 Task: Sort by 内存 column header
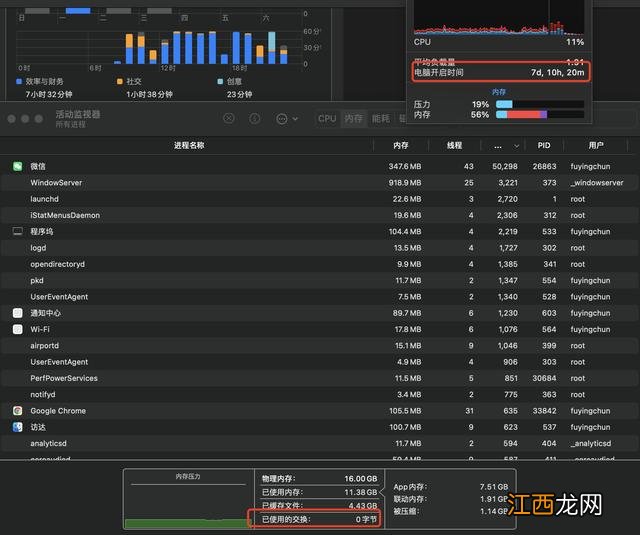click(x=401, y=145)
